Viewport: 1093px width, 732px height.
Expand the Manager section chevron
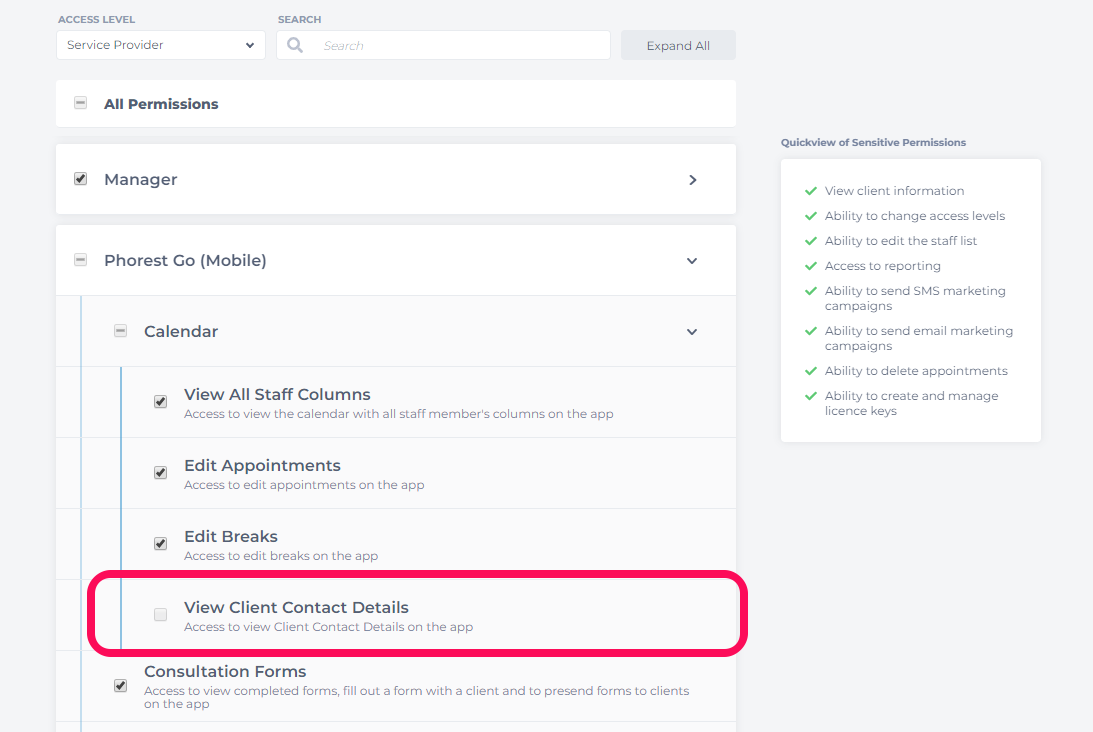692,180
